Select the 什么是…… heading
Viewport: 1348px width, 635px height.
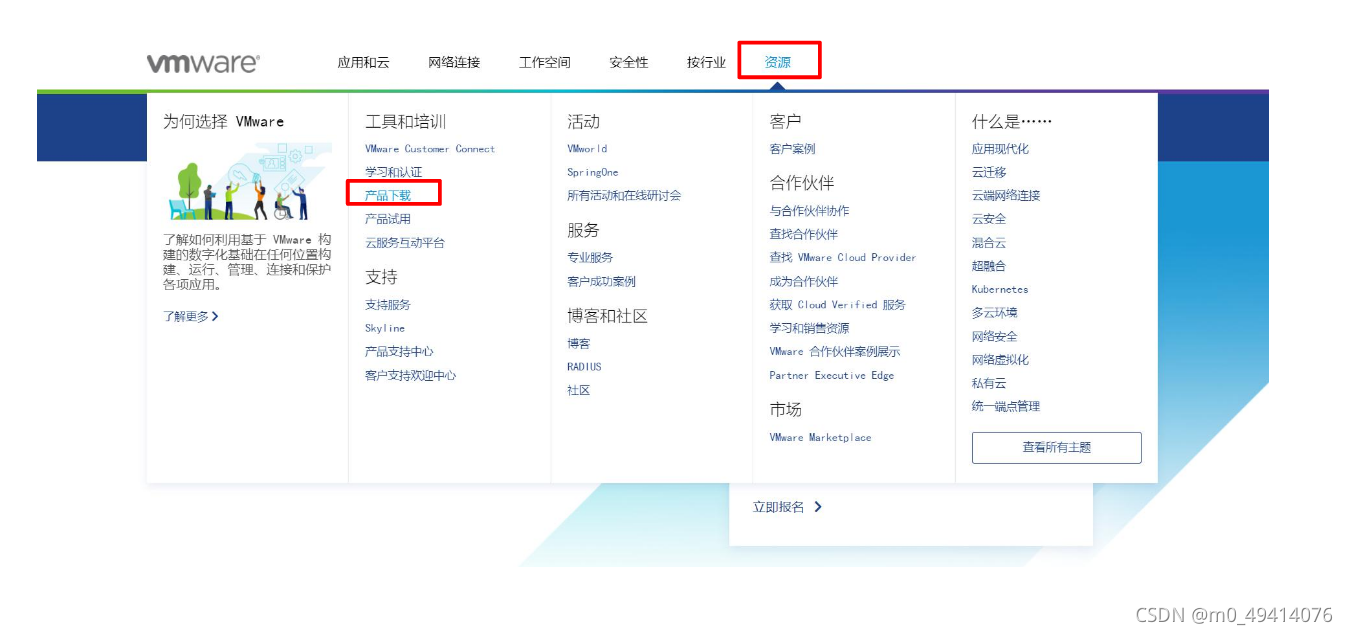1012,121
